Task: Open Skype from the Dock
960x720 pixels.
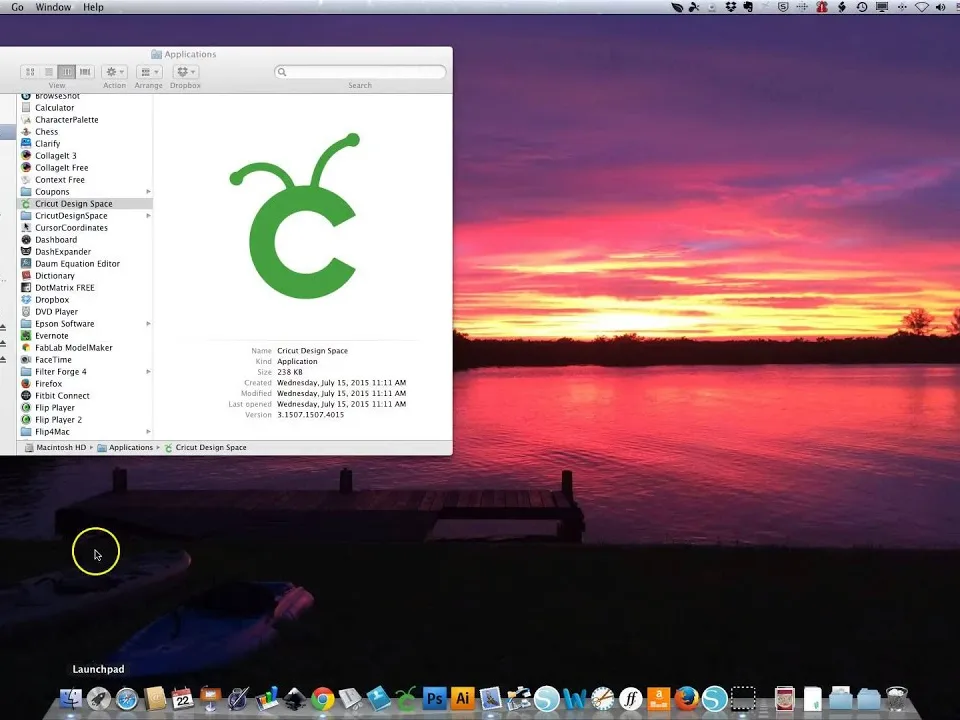Action: pos(715,698)
